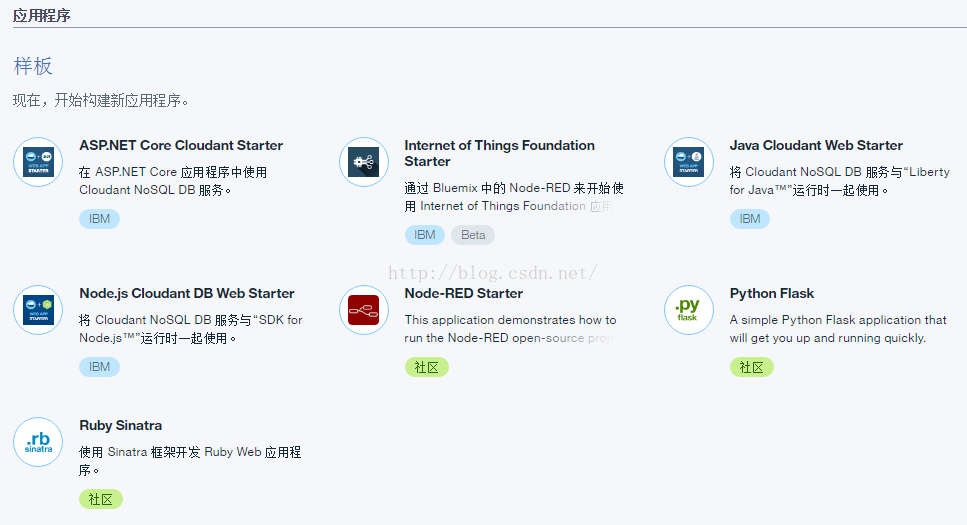Image resolution: width=967 pixels, height=525 pixels.
Task: Click 'This application demonstrates how to' description
Action: tap(510, 329)
